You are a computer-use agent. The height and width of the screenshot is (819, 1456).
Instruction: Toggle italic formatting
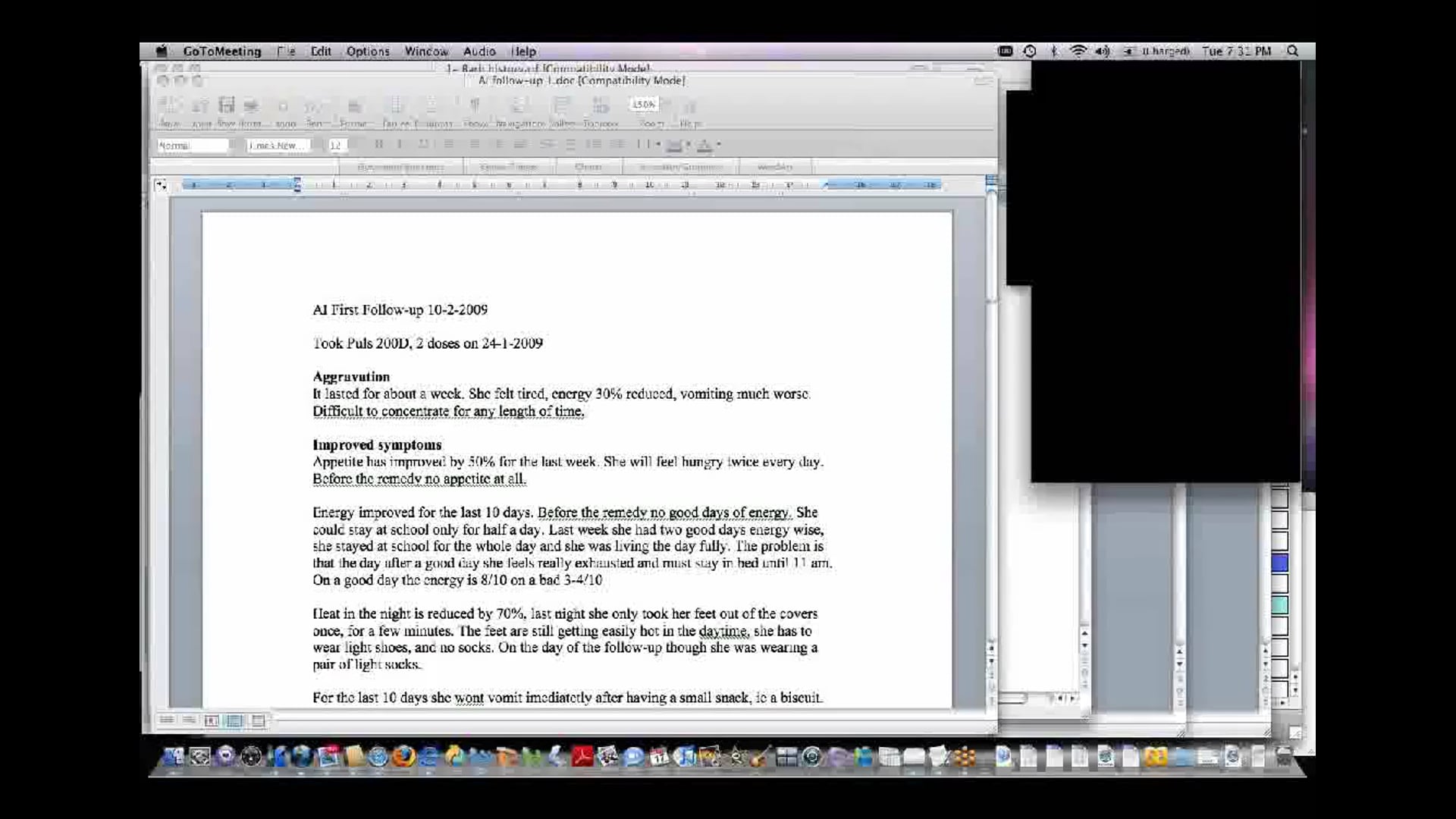pyautogui.click(x=400, y=144)
